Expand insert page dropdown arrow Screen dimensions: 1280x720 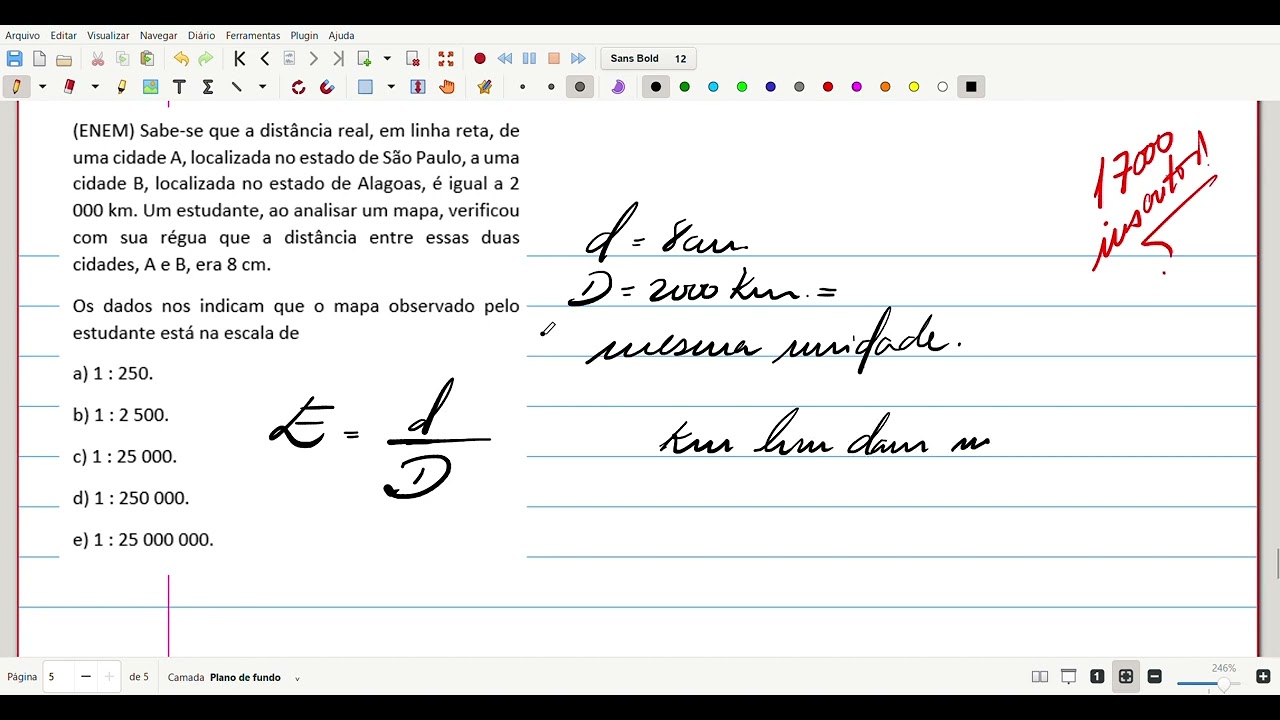click(388, 59)
